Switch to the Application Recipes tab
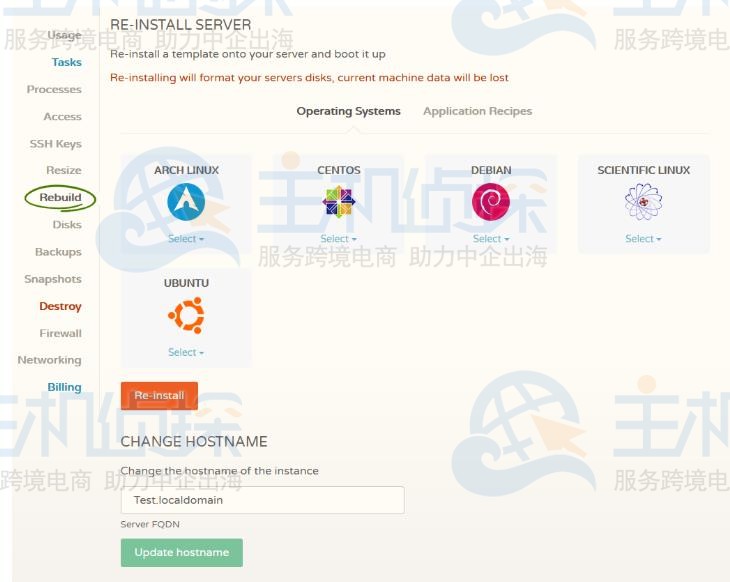The height and width of the screenshot is (582, 730). [x=478, y=111]
